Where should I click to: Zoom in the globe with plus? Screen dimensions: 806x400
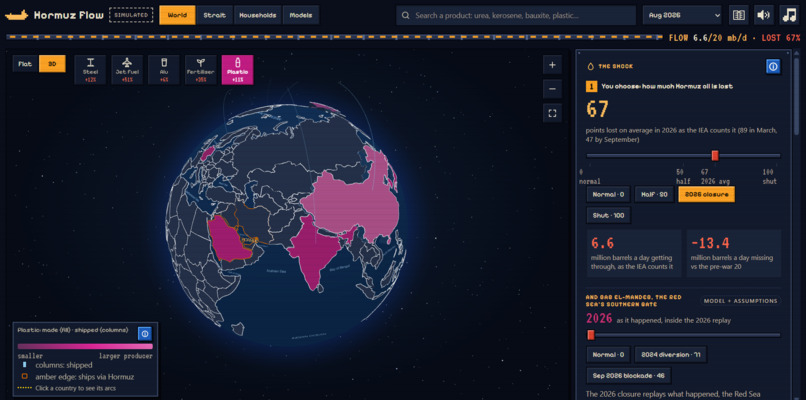(552, 65)
